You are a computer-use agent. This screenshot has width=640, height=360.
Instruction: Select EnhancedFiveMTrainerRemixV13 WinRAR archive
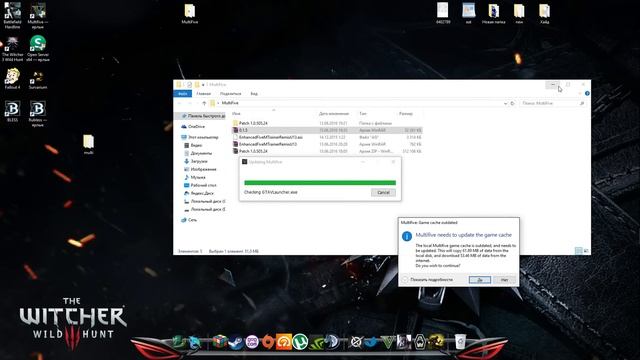(327, 144)
